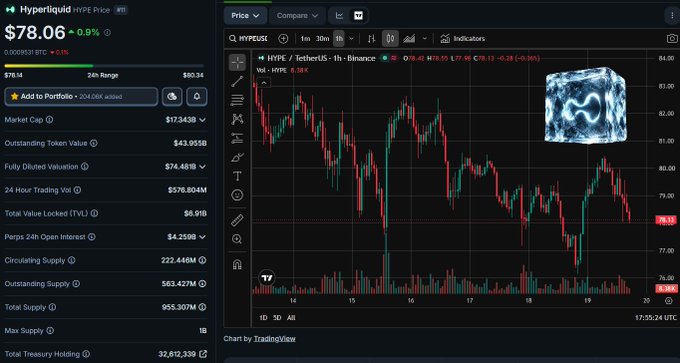The height and width of the screenshot is (363, 680).
Task: Select the XABCD pattern tool
Action: tap(237, 119)
